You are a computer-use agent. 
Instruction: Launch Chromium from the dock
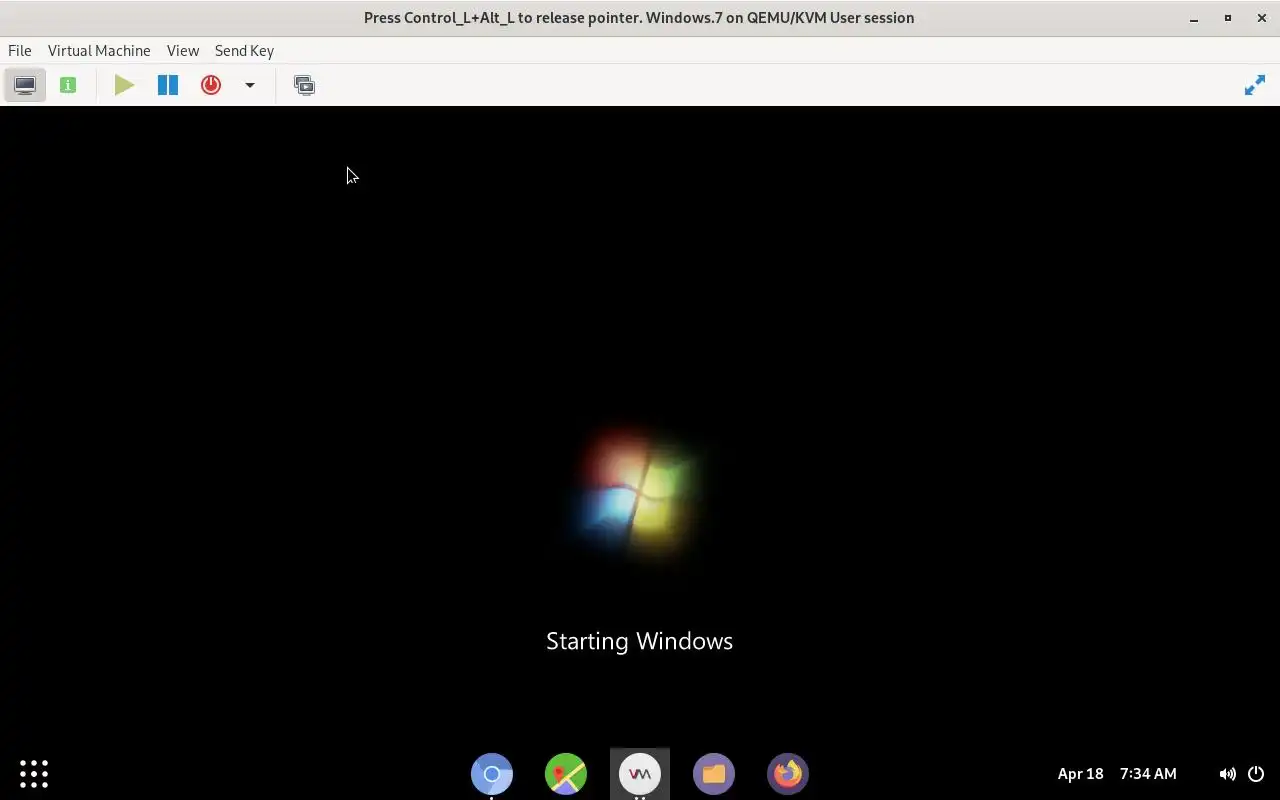click(492, 773)
